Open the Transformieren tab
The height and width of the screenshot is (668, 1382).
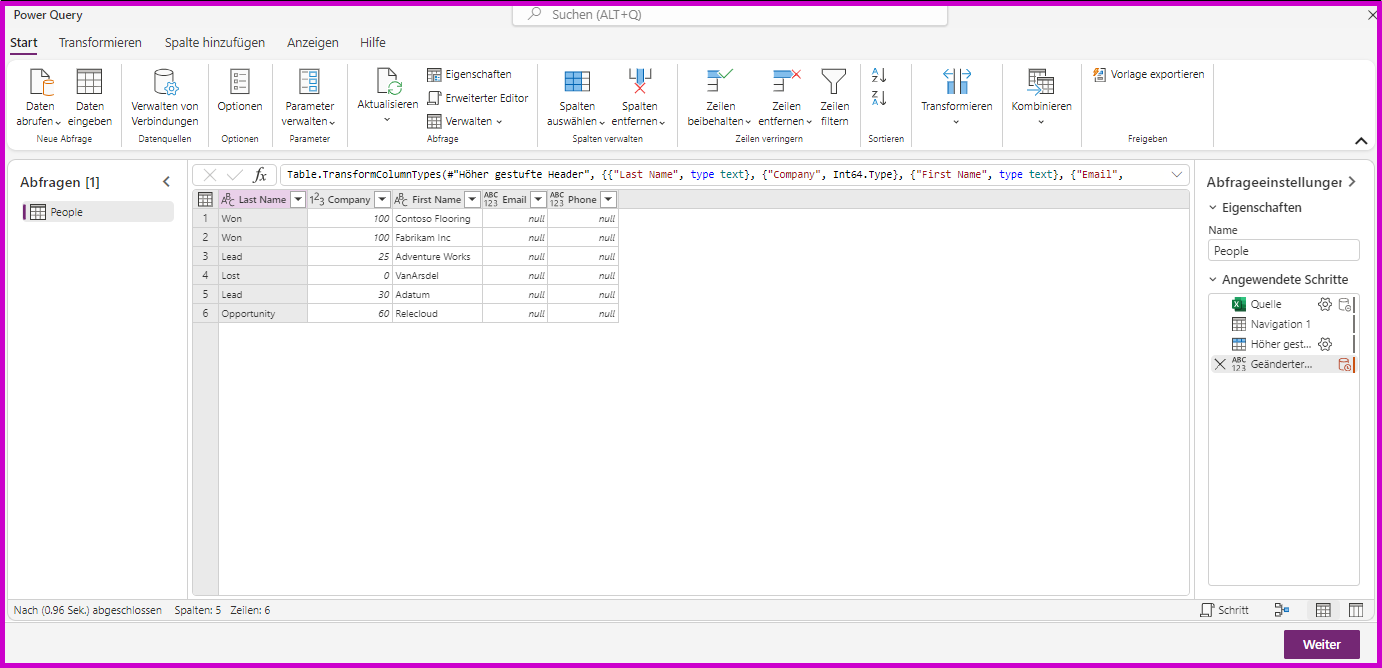100,43
